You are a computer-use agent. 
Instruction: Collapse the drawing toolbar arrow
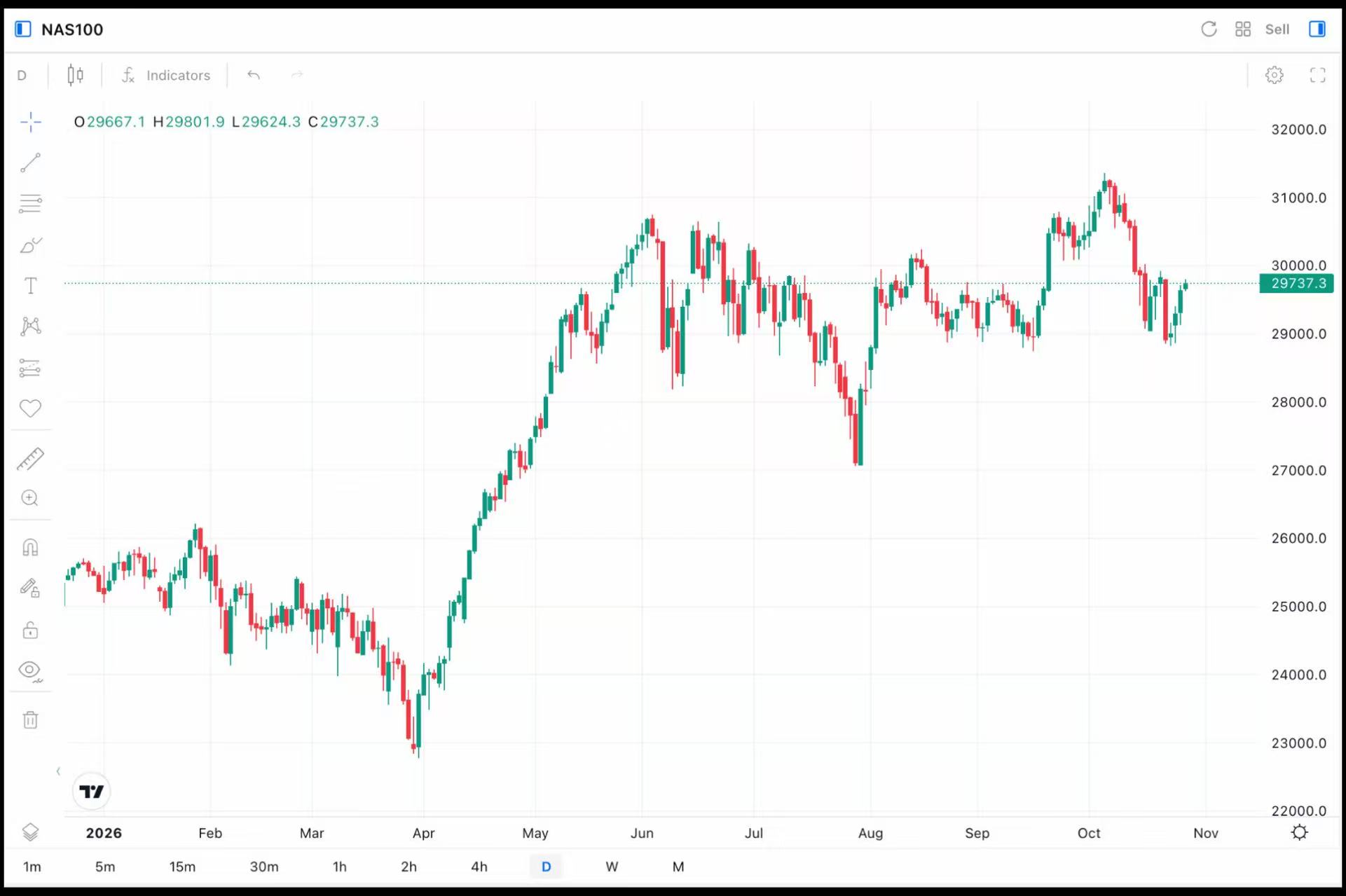pyautogui.click(x=58, y=771)
